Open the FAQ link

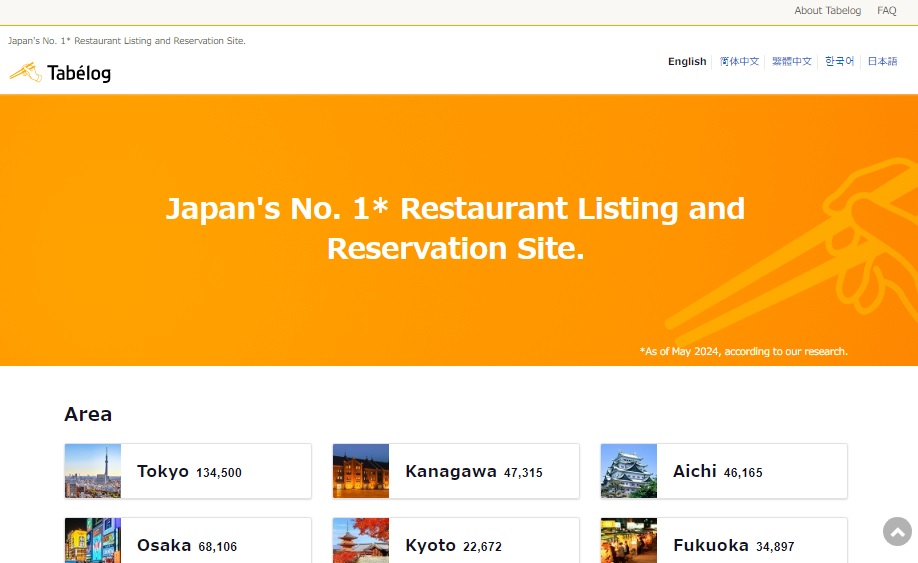coord(886,11)
